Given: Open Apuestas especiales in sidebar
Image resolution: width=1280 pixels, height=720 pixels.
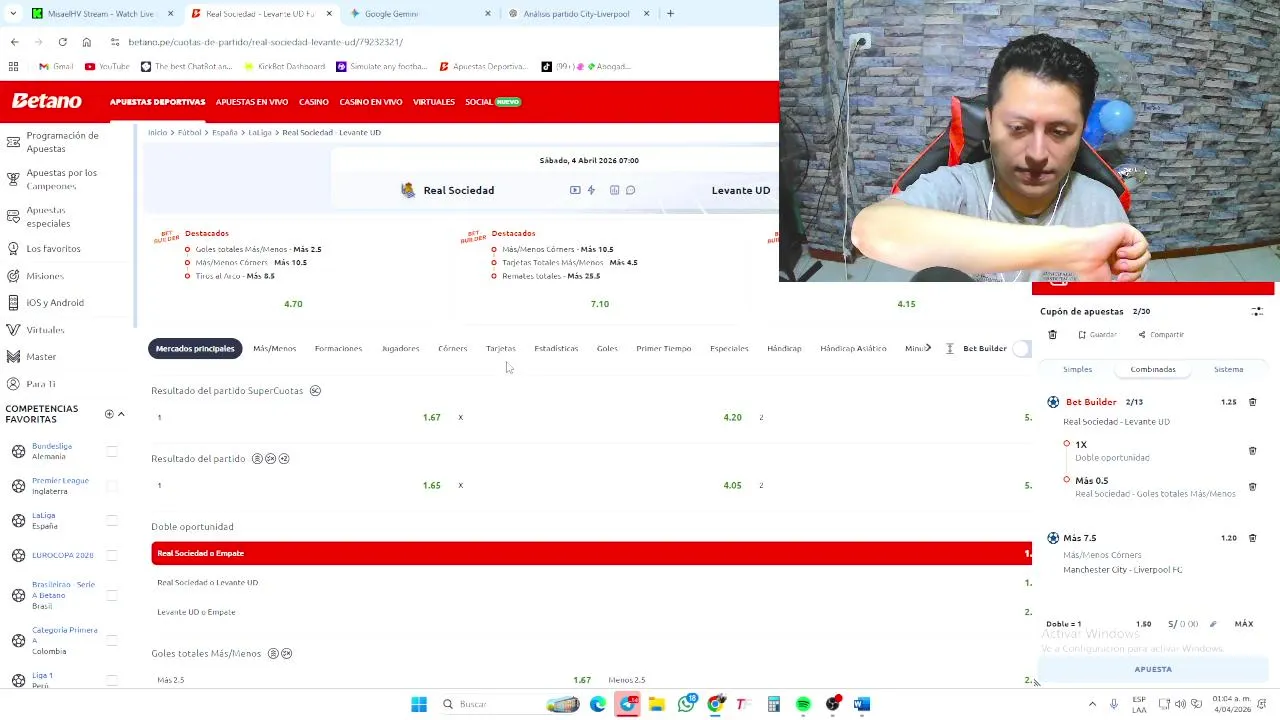Looking at the screenshot, I should point(48,216).
